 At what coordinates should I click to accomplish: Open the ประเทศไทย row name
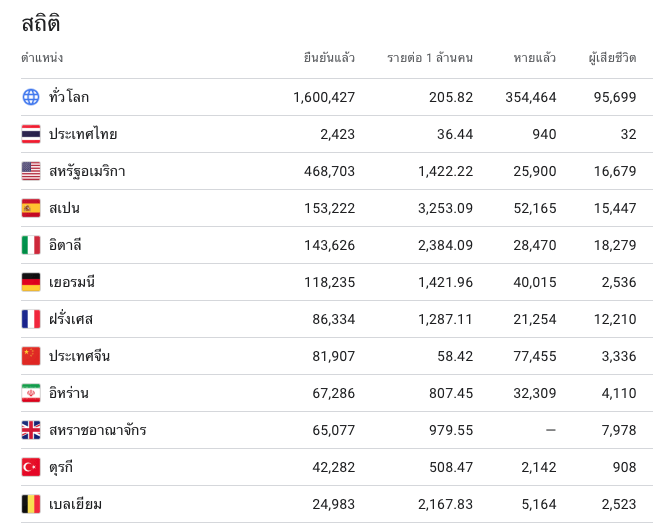[83, 134]
